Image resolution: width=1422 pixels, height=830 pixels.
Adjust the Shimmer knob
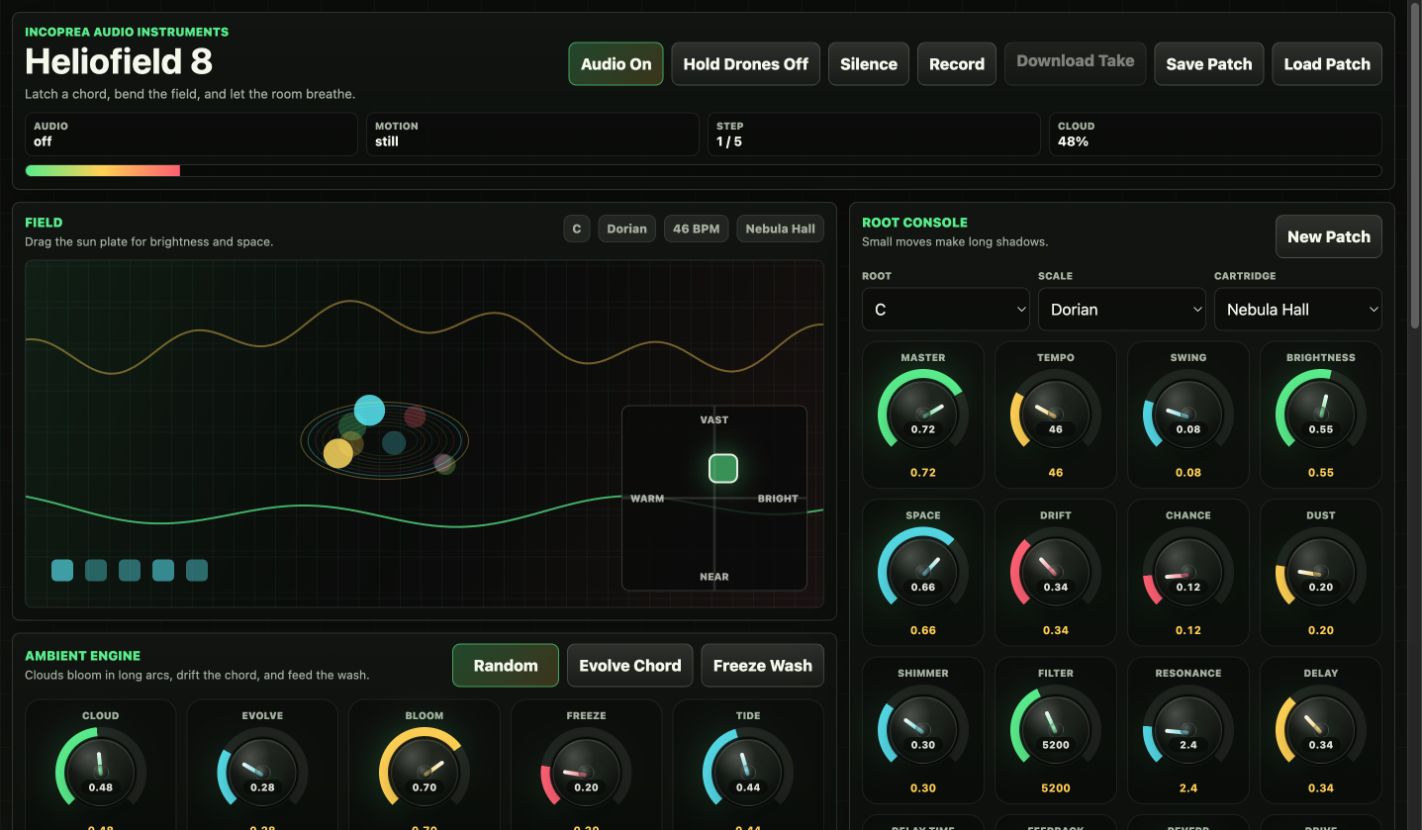(x=923, y=730)
